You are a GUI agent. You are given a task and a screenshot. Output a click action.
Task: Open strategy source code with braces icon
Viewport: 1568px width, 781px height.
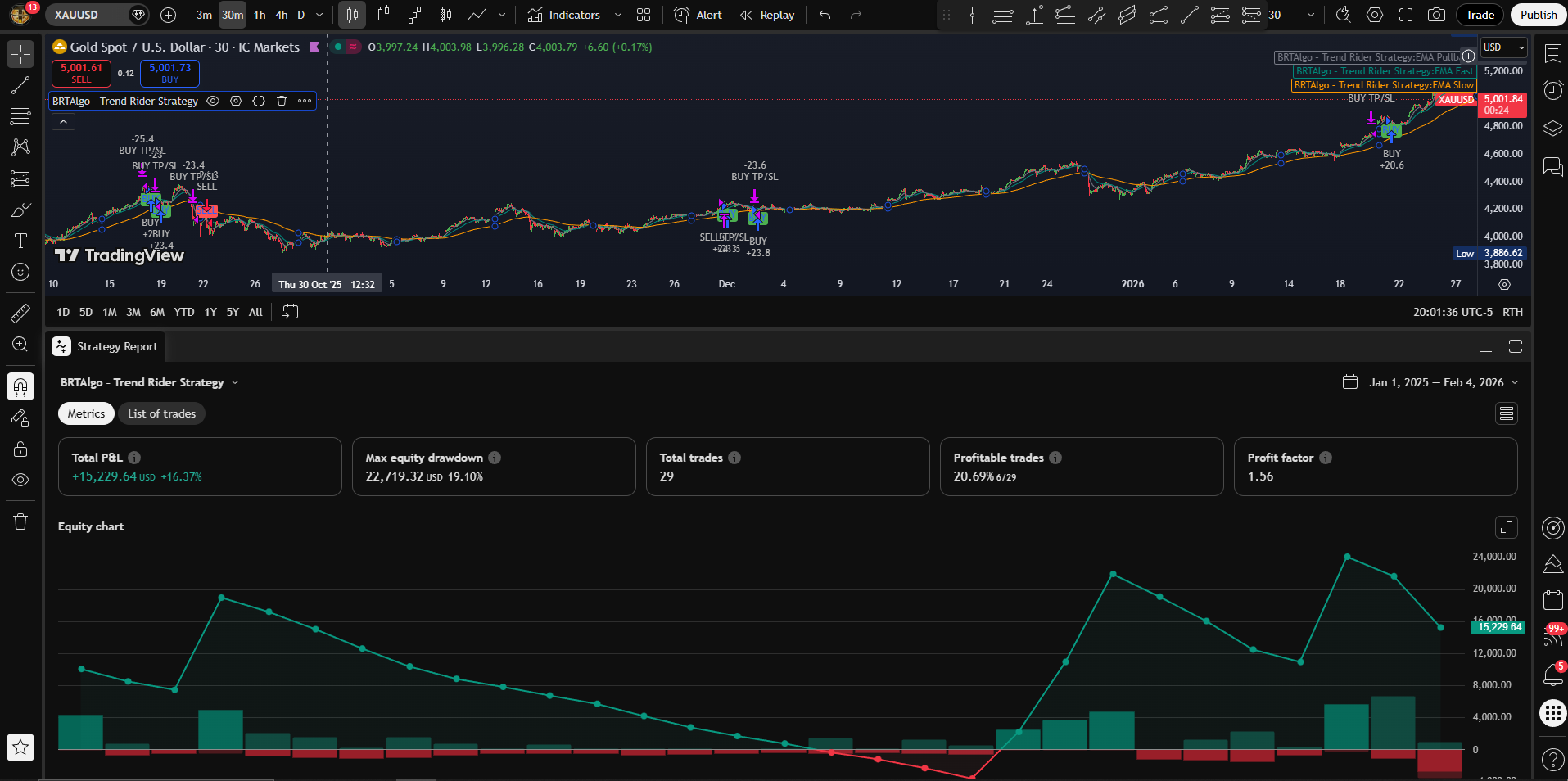pyautogui.click(x=259, y=101)
